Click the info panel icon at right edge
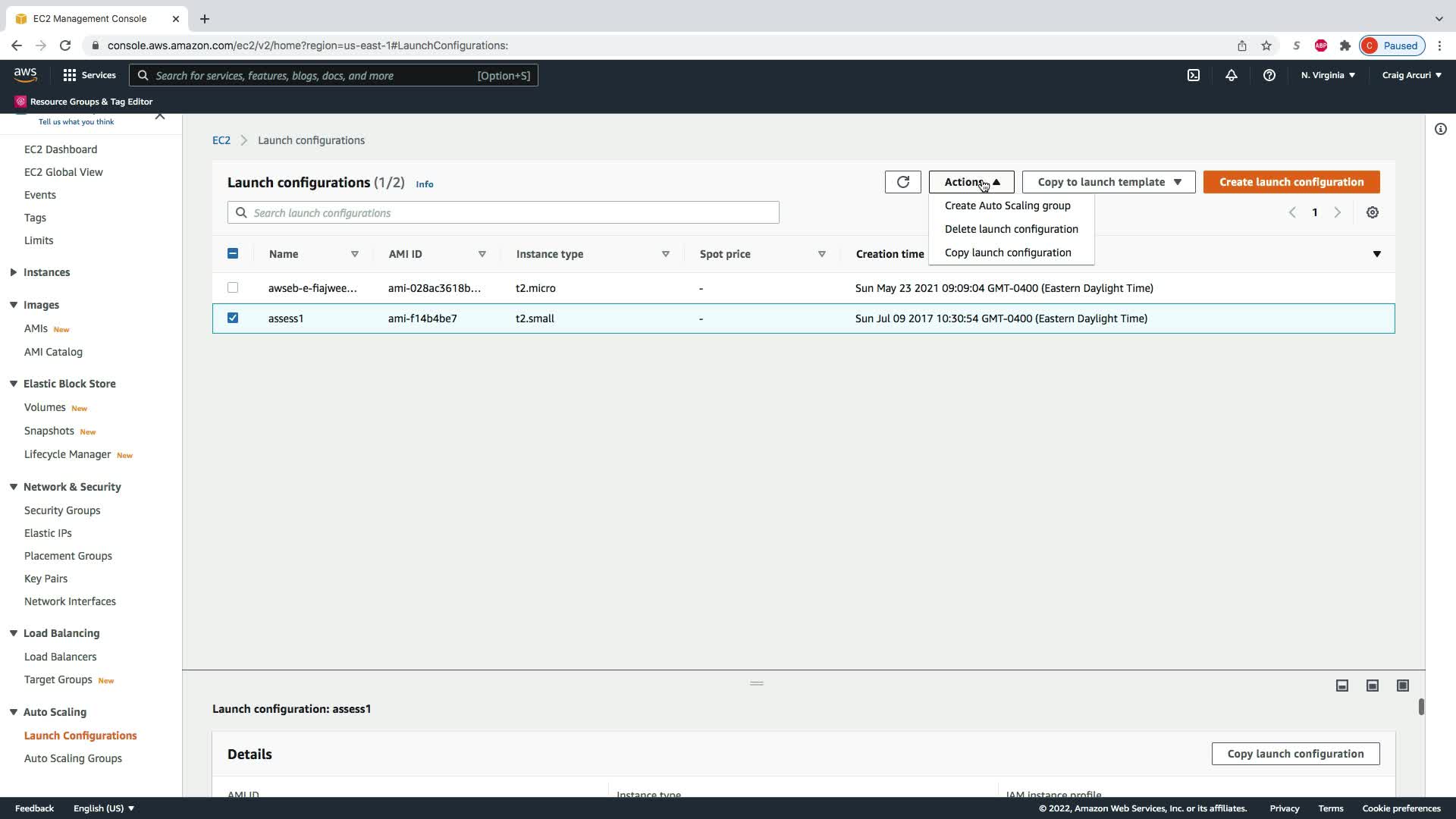This screenshot has width=1456, height=819. [1440, 129]
